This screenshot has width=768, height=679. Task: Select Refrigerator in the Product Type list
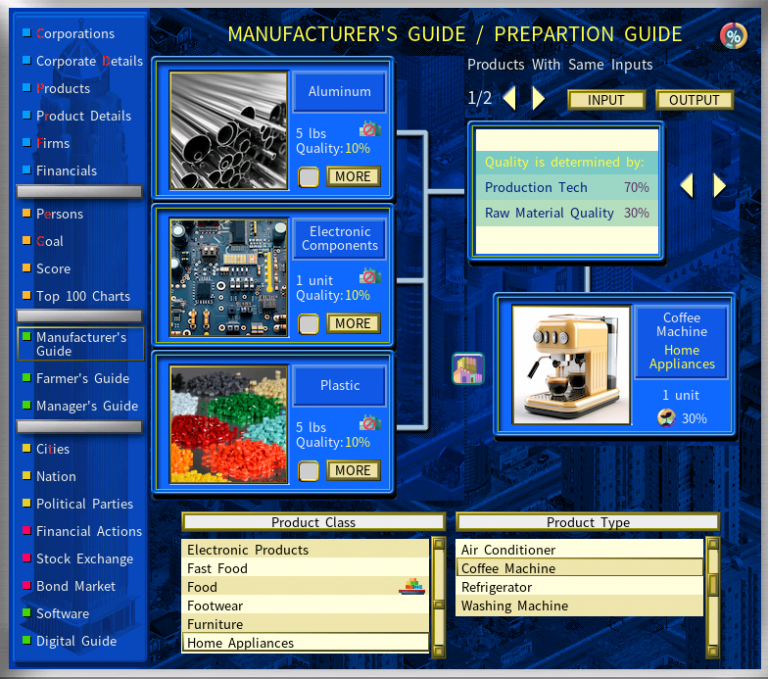tap(496, 587)
